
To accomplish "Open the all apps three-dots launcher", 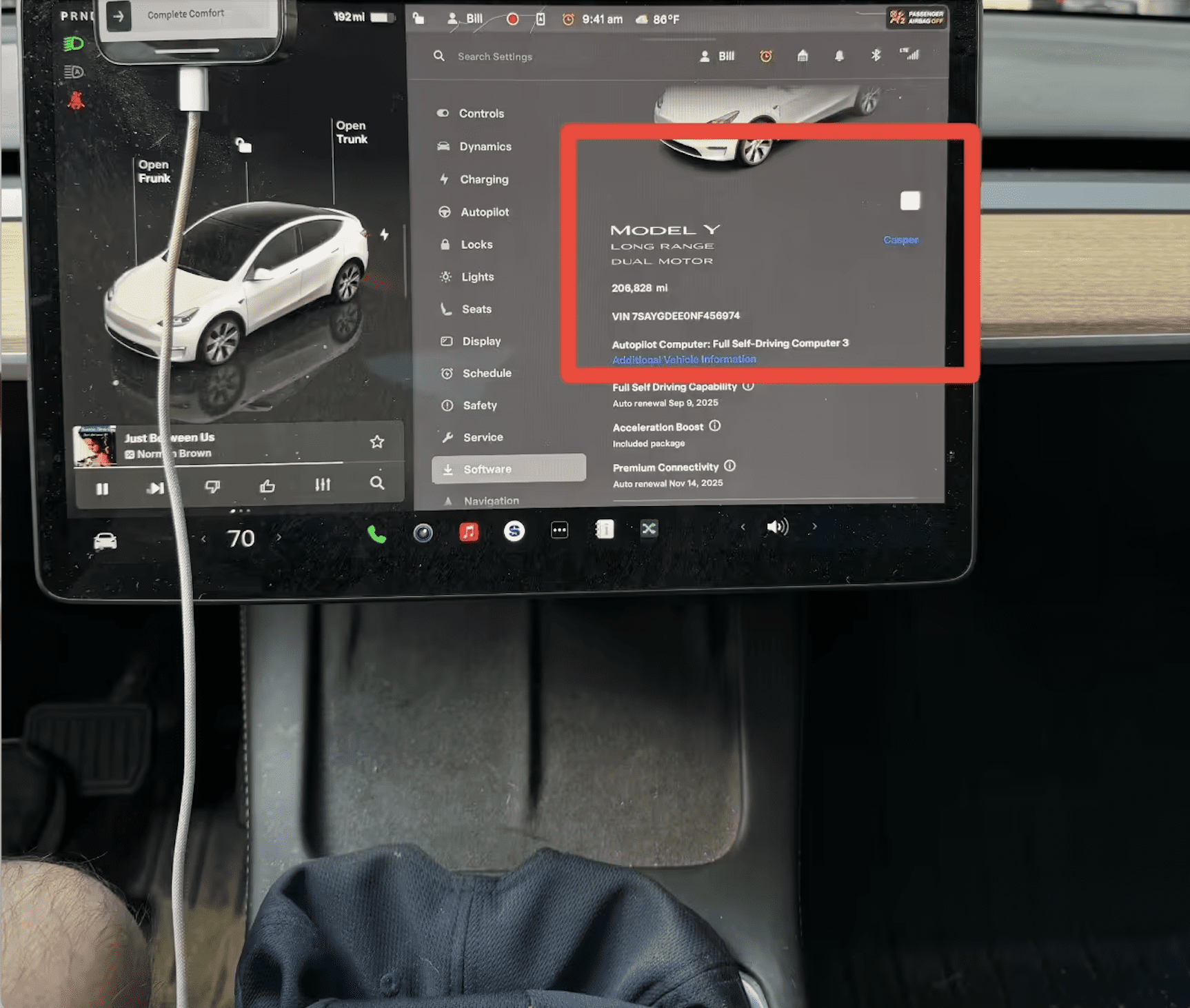I will pos(559,530).
